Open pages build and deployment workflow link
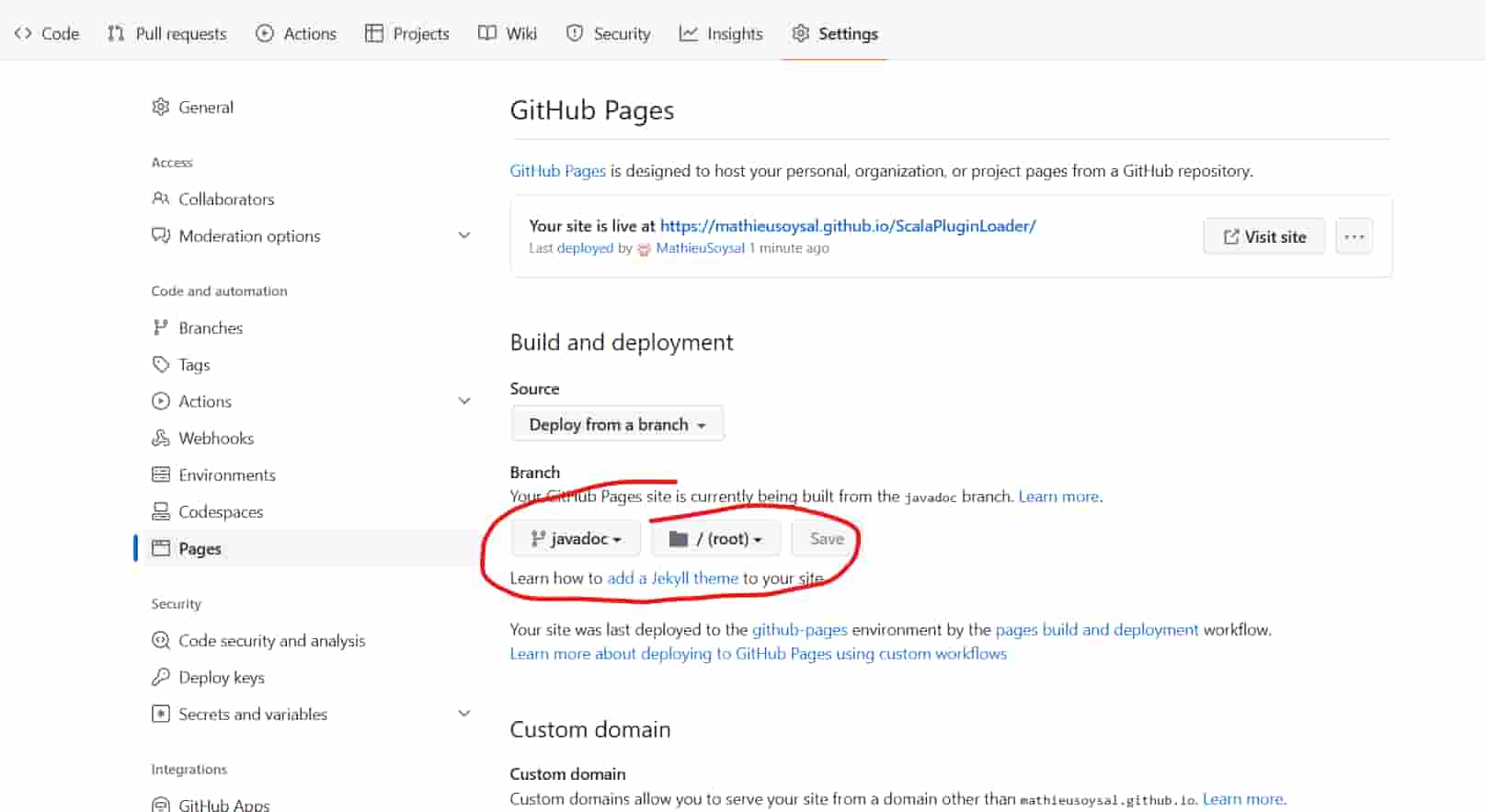Viewport: 1486px width, 812px height. coord(1097,630)
